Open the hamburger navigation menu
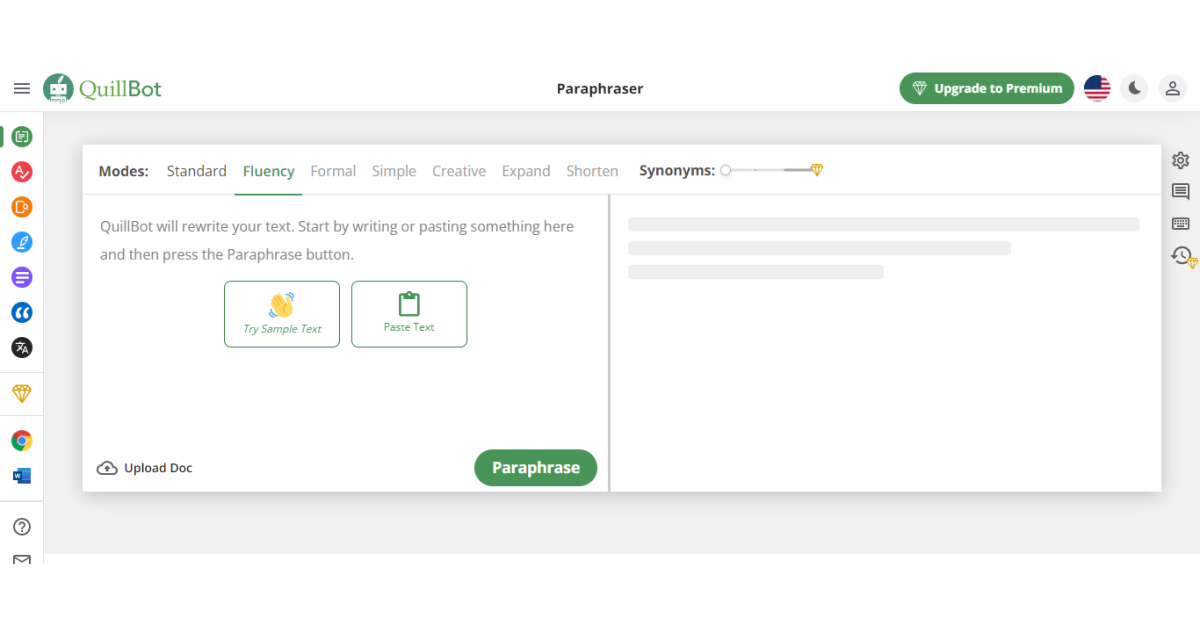The height and width of the screenshot is (630, 1200). pyautogui.click(x=22, y=88)
